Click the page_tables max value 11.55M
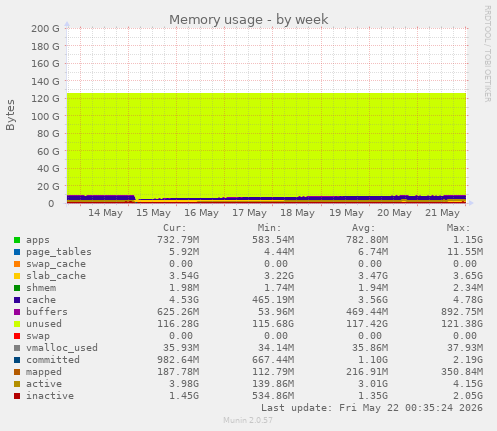 coord(465,252)
